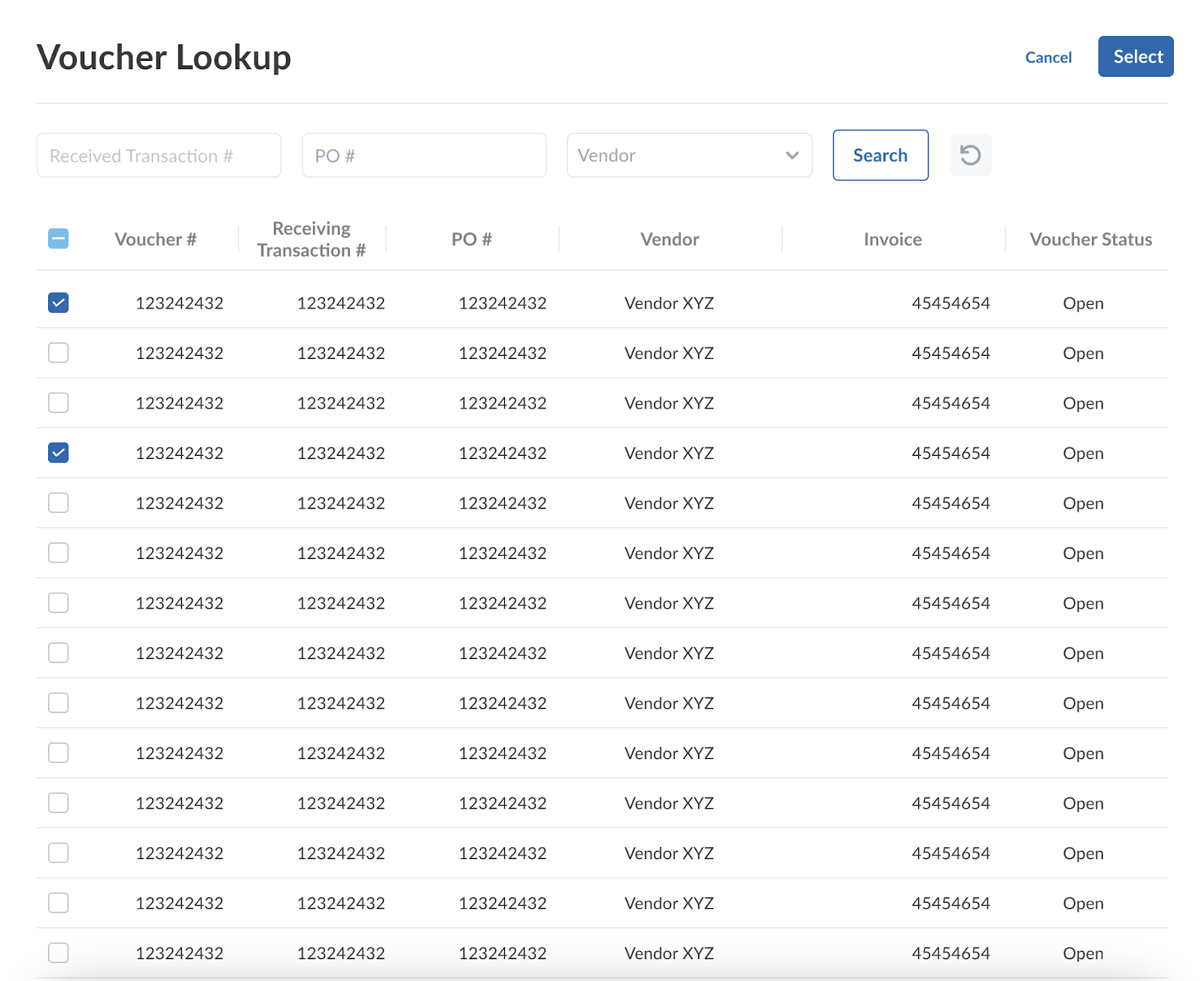Click the Invoice column header
The image size is (1204, 981).
[x=892, y=238]
